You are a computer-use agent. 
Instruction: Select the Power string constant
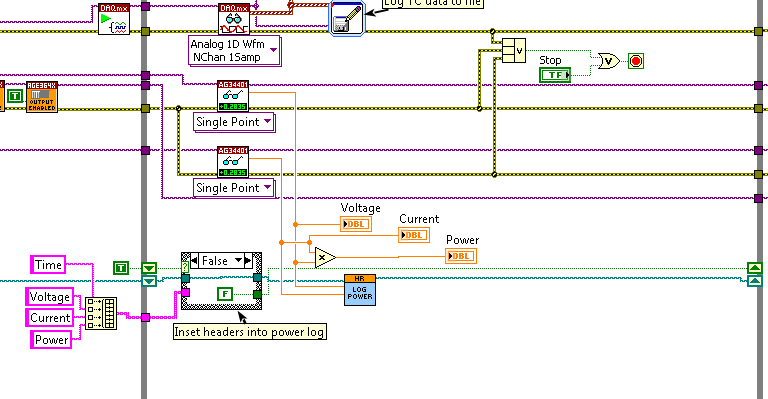[51, 339]
